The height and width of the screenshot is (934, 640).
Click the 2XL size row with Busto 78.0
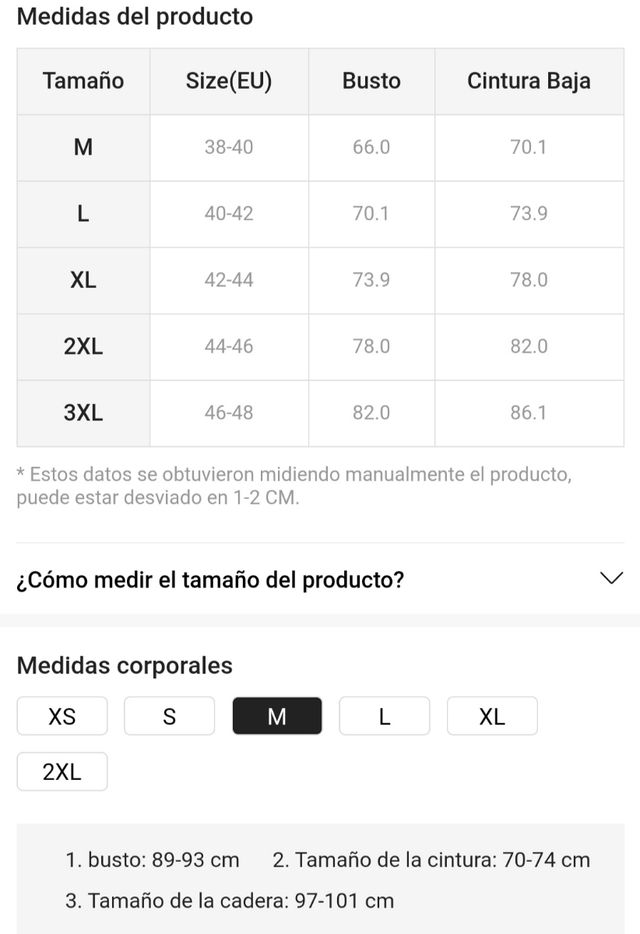coord(320,347)
